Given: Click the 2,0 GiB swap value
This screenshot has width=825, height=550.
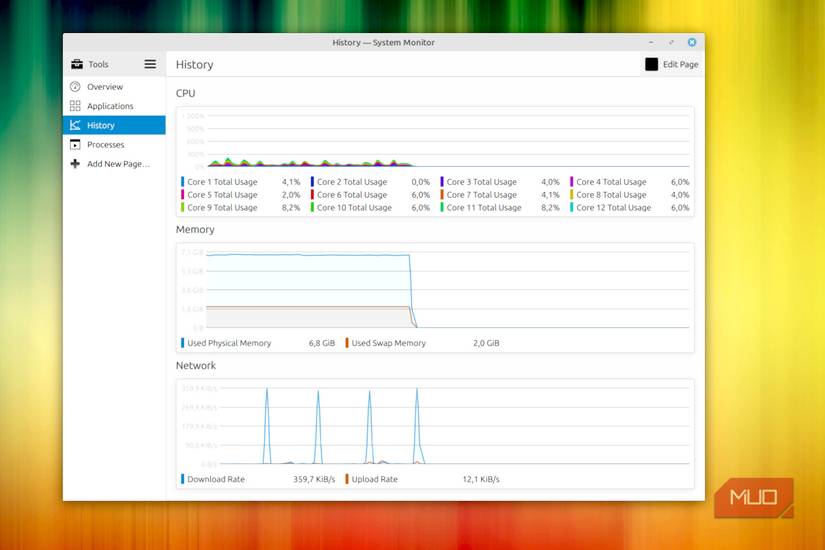Looking at the screenshot, I should pyautogui.click(x=486, y=343).
